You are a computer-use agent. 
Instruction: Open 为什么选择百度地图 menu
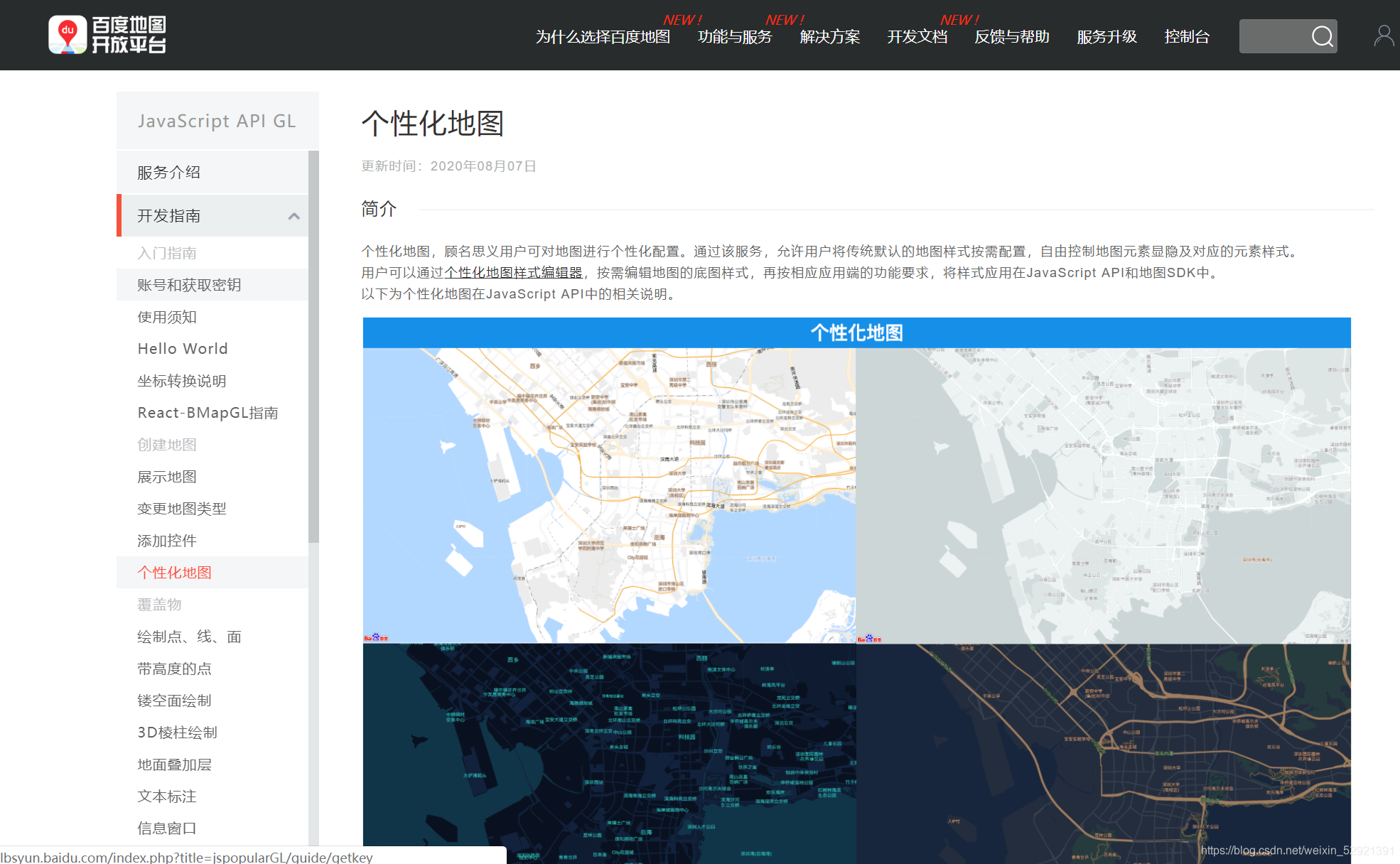603,37
